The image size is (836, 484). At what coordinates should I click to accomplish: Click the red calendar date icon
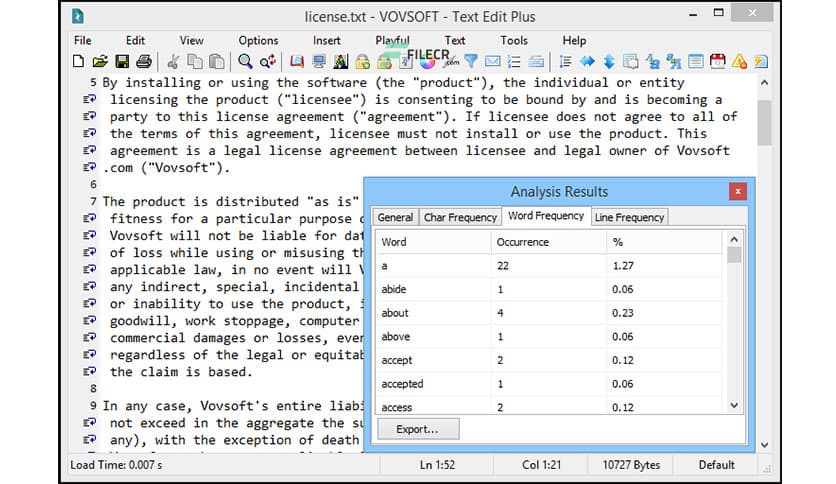point(718,62)
